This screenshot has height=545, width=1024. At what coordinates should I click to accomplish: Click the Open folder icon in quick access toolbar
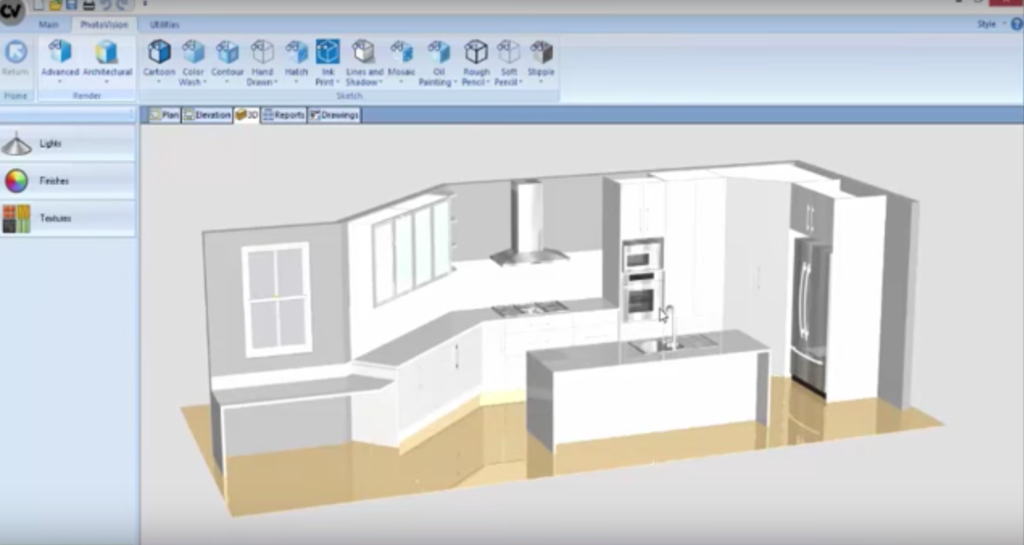(56, 5)
